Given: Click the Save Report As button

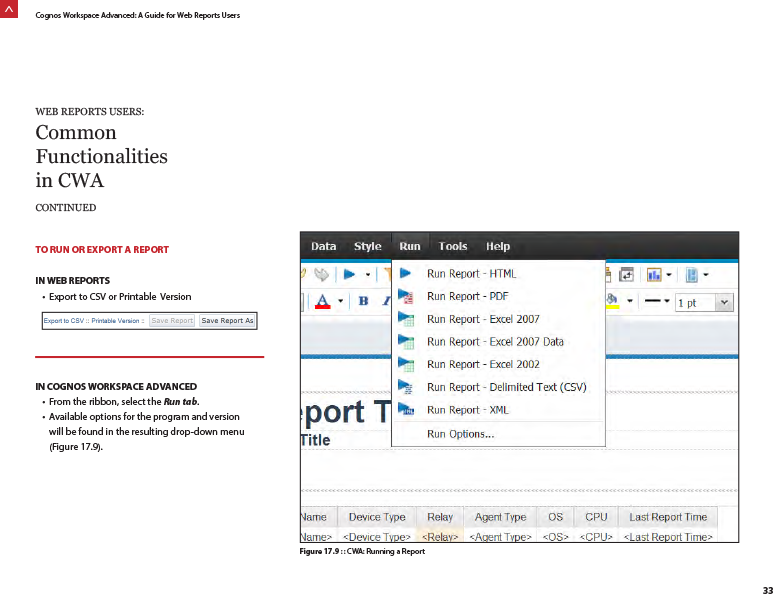Looking at the screenshot, I should [x=227, y=320].
